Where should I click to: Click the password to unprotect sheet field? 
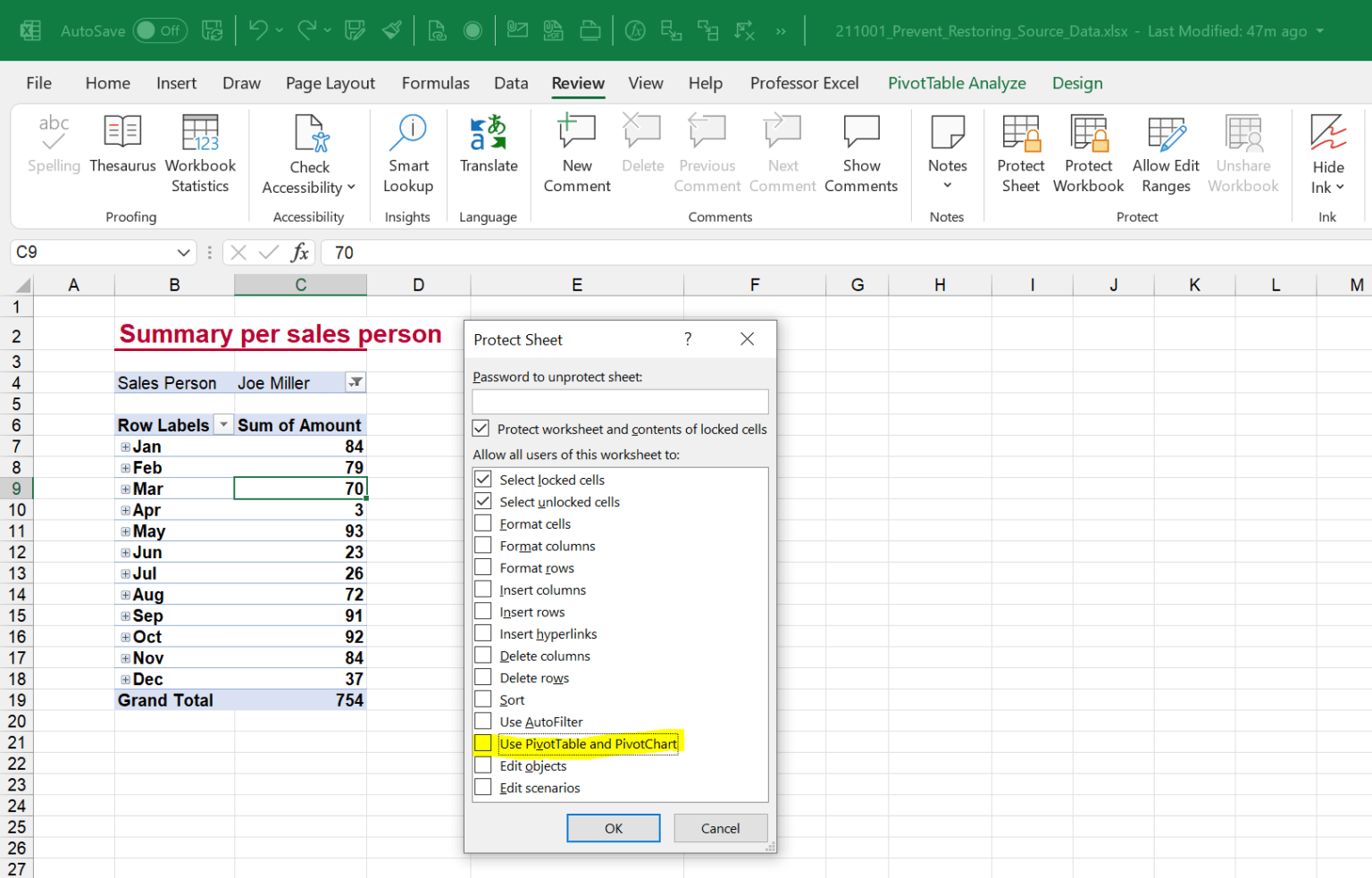[620, 401]
